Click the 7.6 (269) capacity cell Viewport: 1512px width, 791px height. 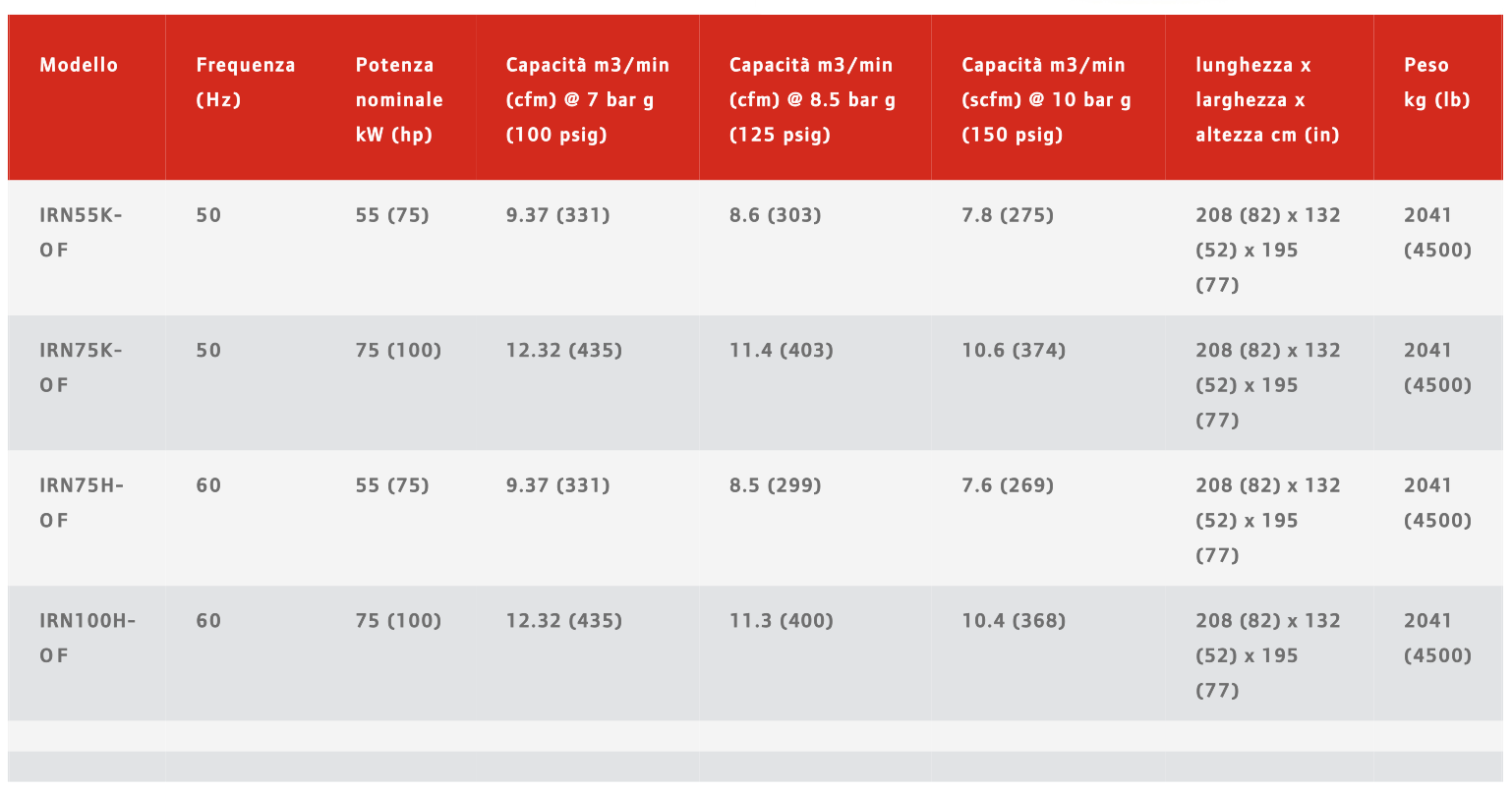tap(1007, 485)
